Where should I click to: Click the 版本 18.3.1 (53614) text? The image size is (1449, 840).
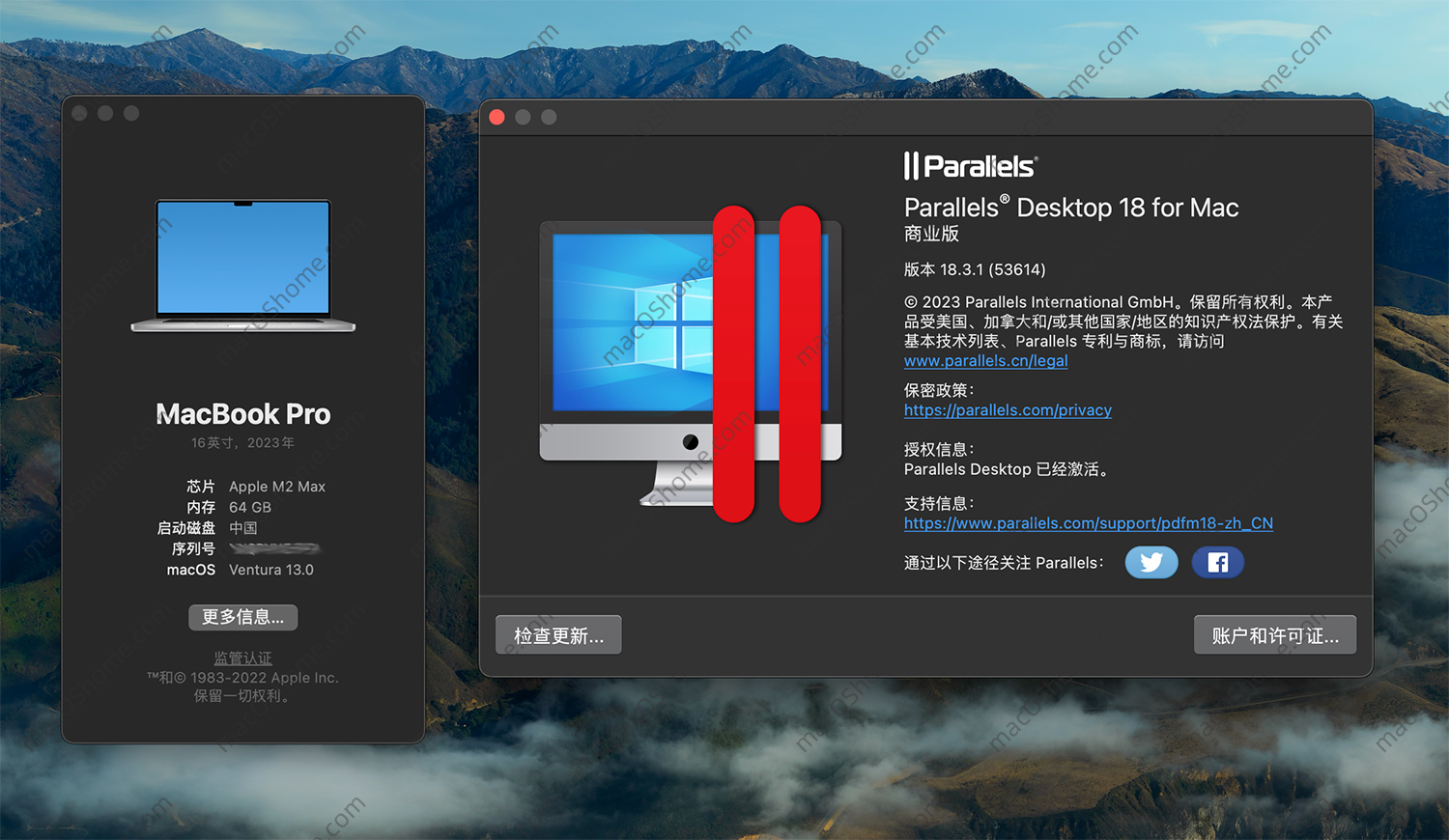pos(975,269)
